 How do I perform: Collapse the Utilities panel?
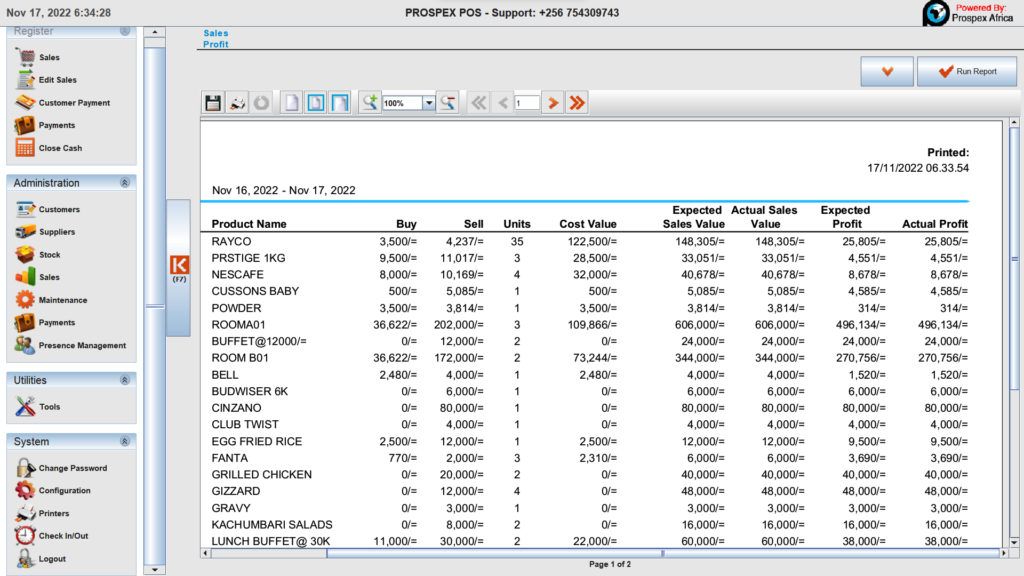[x=124, y=380]
